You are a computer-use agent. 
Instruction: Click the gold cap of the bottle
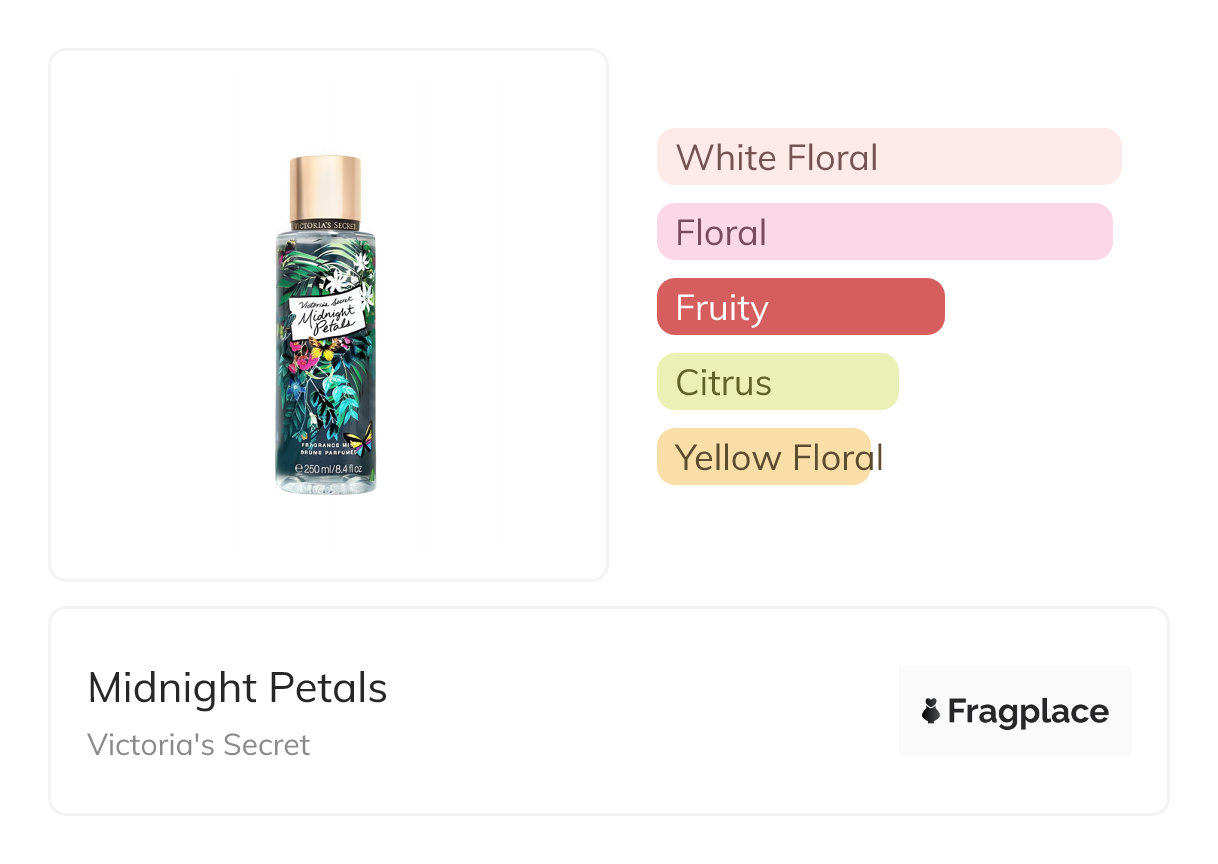click(325, 187)
